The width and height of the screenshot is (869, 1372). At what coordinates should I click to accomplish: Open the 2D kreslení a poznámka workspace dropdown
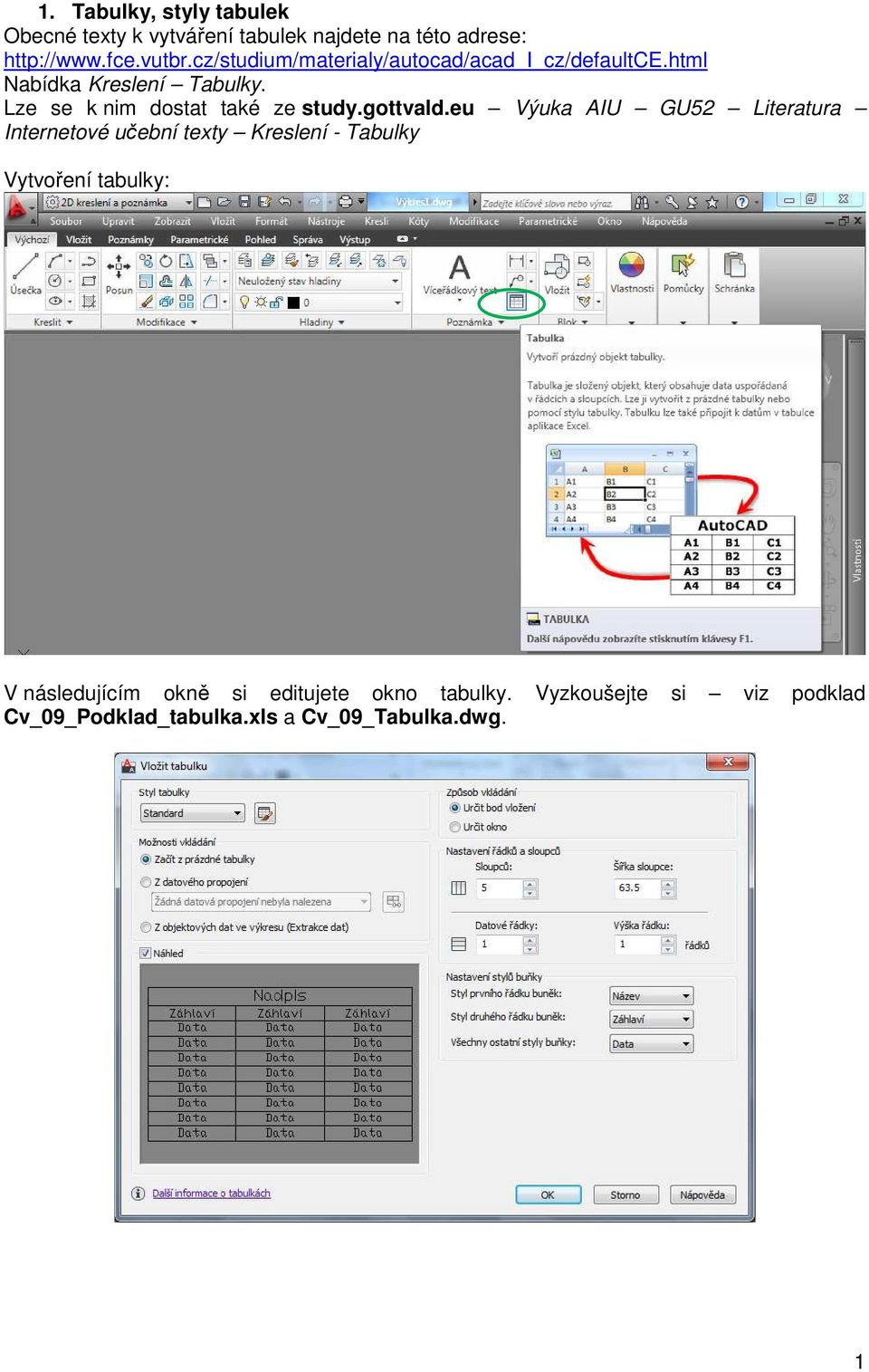coord(119,202)
